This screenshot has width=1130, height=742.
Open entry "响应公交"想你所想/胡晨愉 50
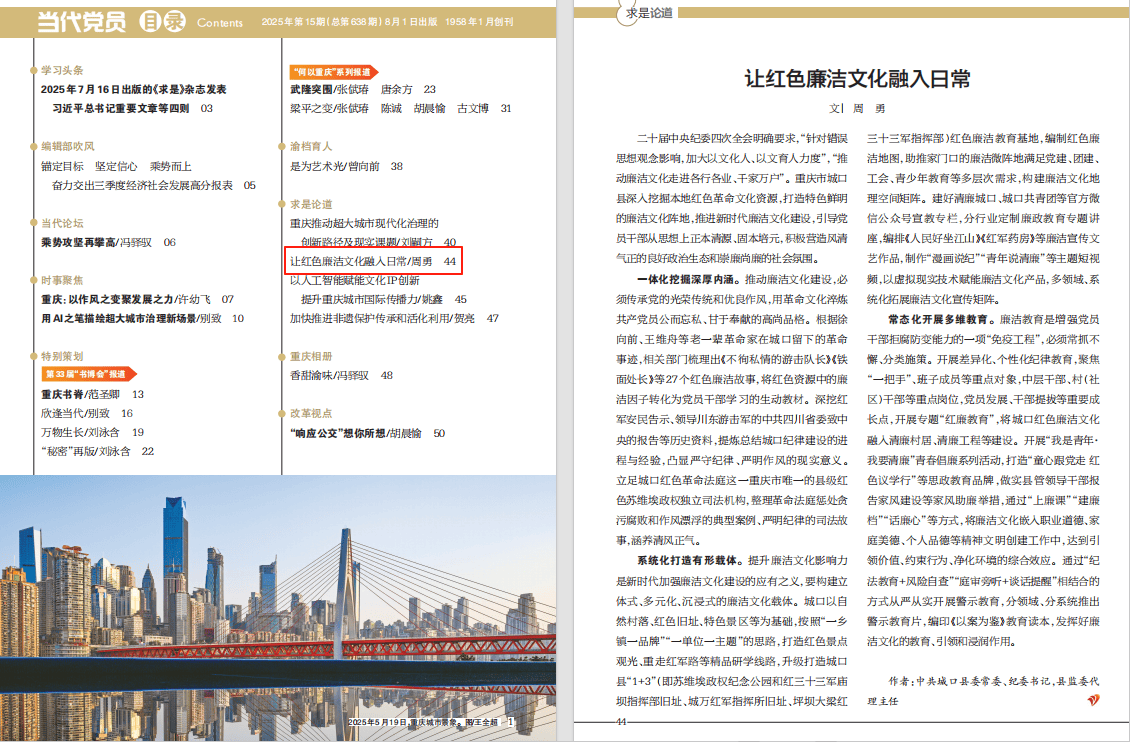pyautogui.click(x=368, y=434)
